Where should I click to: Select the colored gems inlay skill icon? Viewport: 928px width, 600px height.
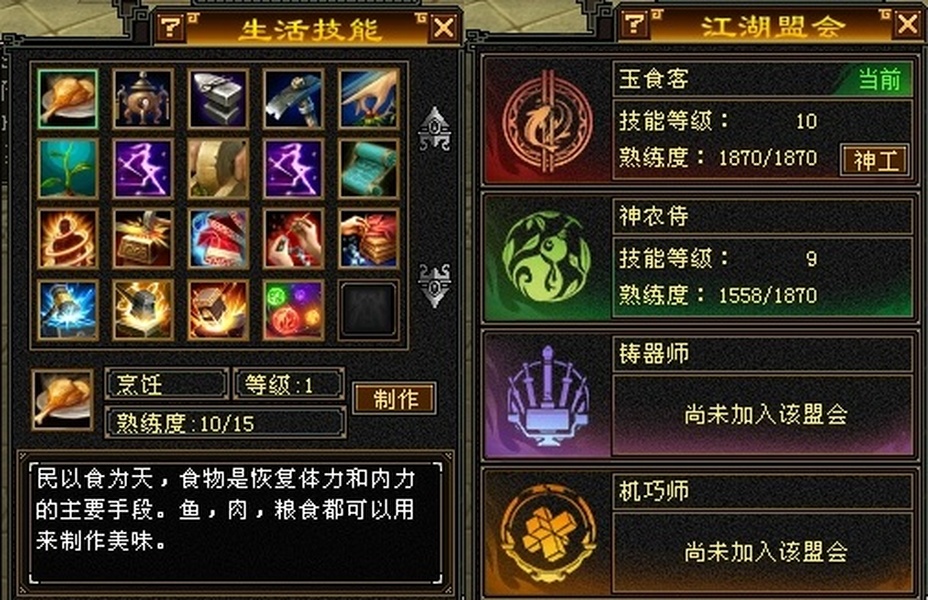(293, 310)
